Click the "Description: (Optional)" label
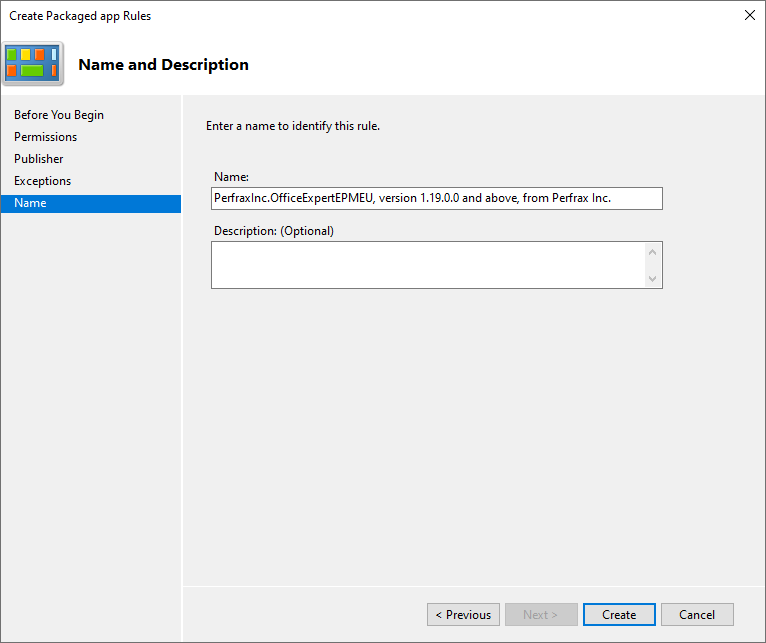Viewport: 766px width, 643px height. (273, 231)
